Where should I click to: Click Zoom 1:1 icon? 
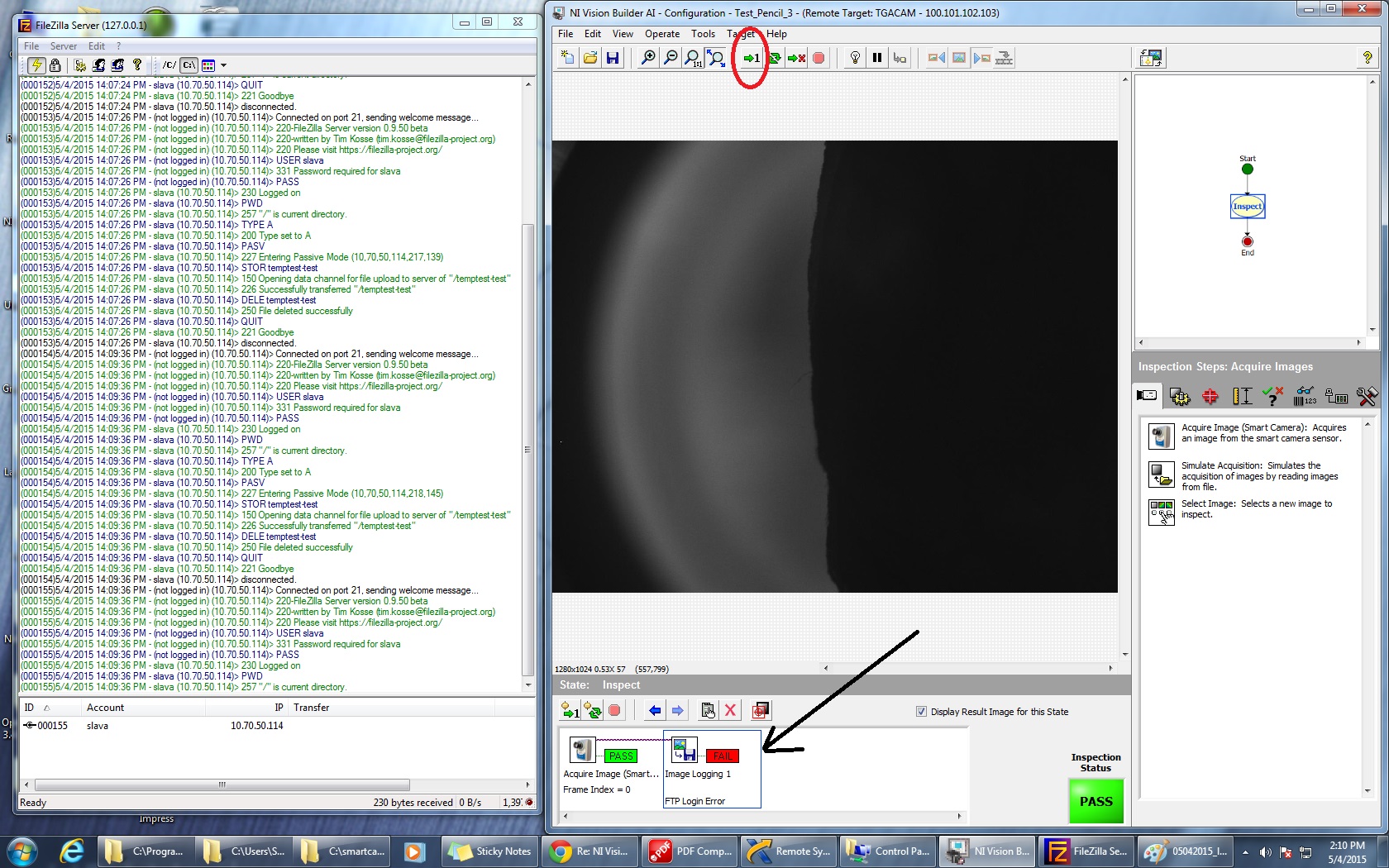[x=693, y=58]
